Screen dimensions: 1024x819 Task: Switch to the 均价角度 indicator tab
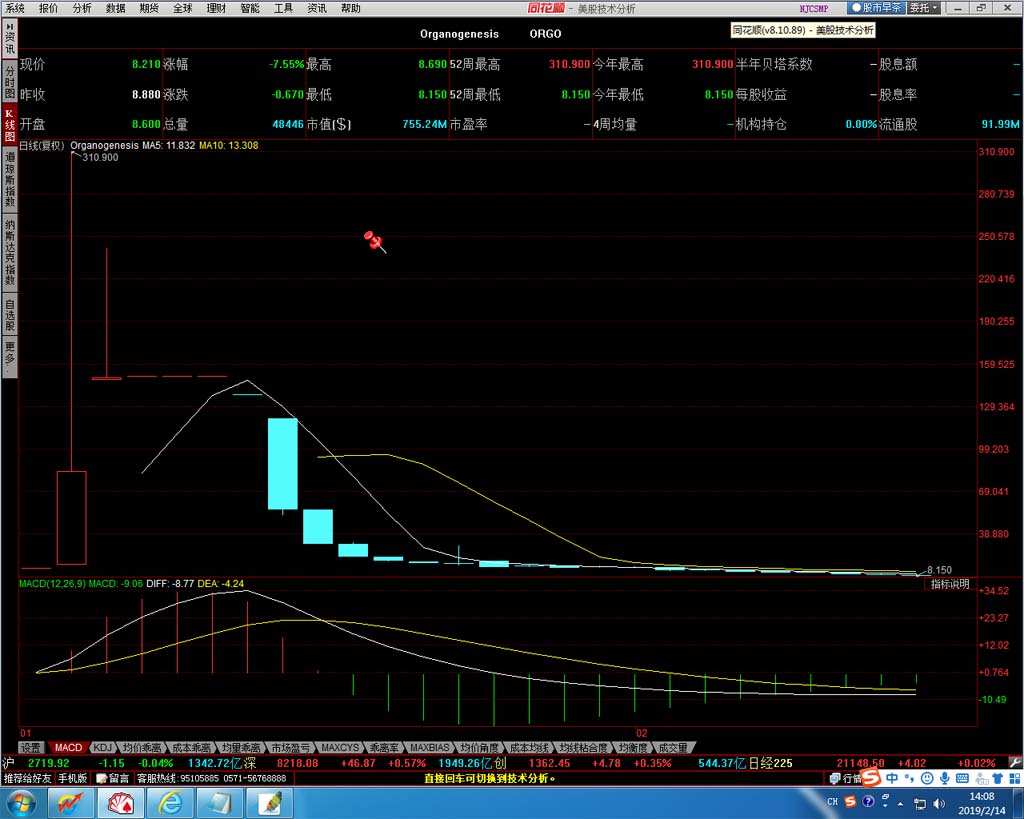tap(479, 747)
